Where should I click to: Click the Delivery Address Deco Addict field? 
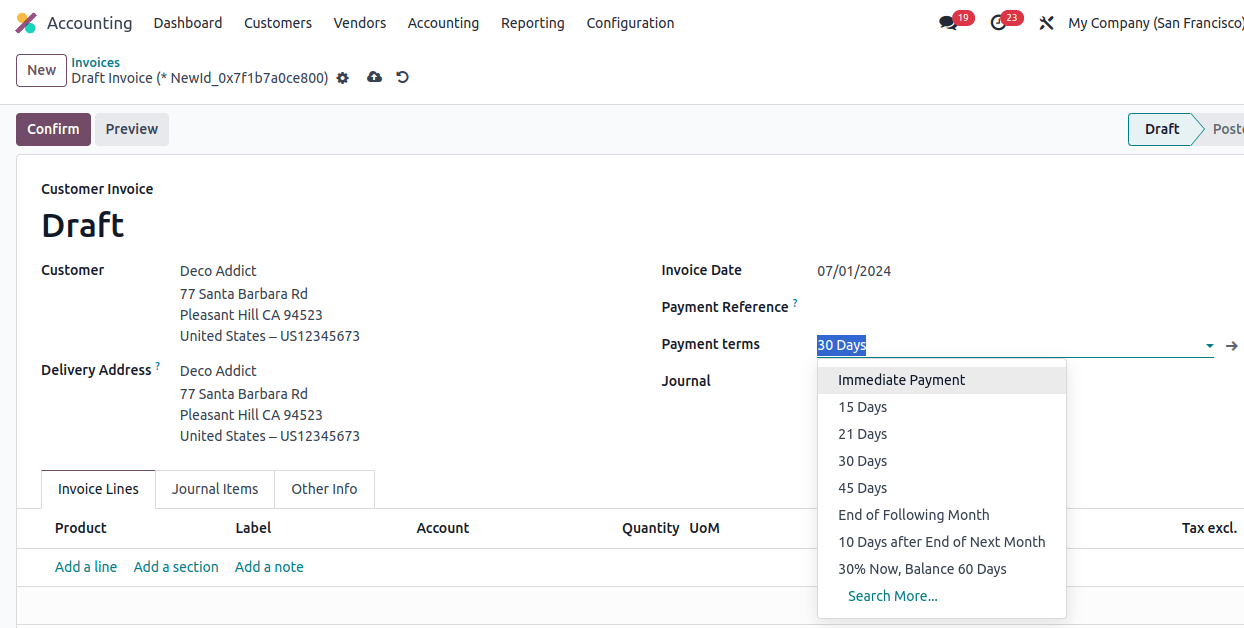[x=218, y=371]
